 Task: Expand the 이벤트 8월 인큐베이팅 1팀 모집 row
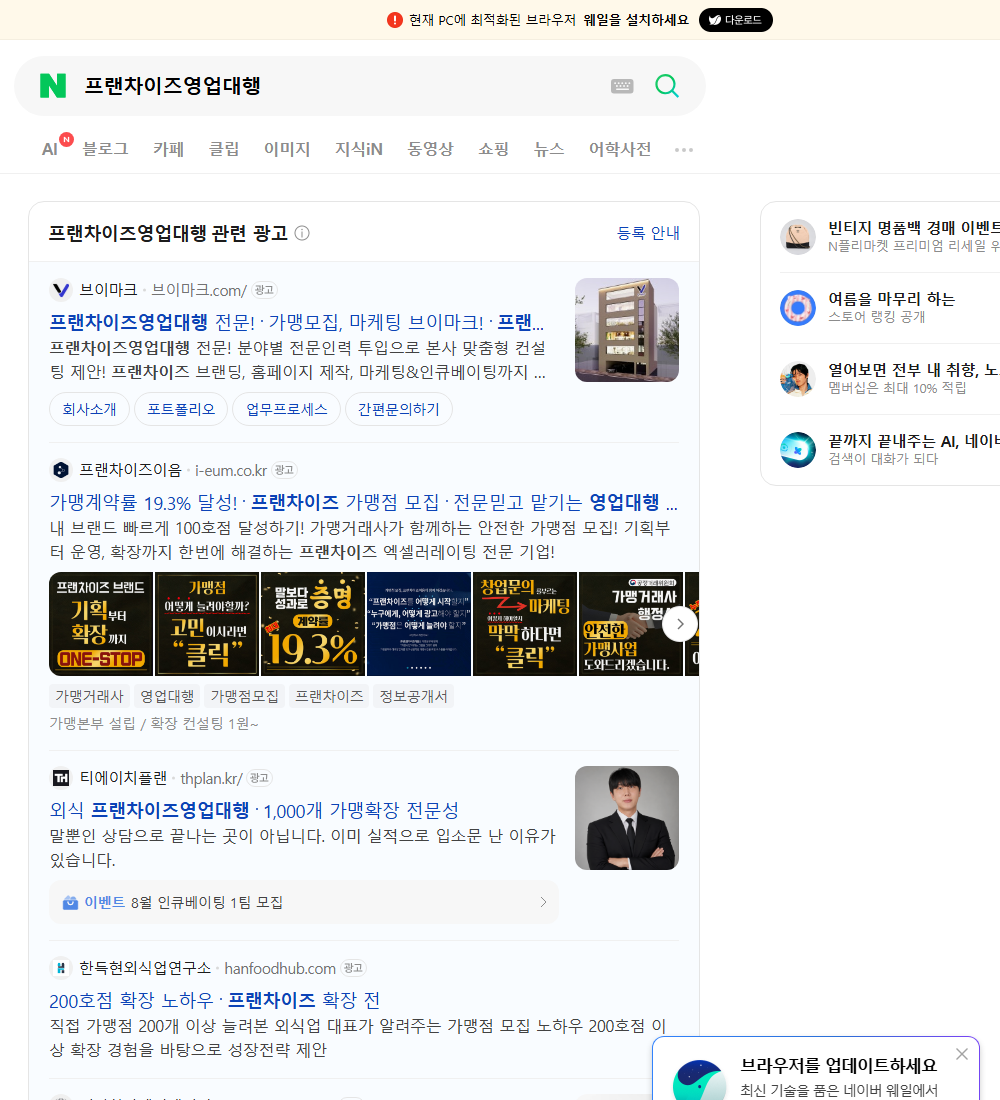(x=304, y=902)
